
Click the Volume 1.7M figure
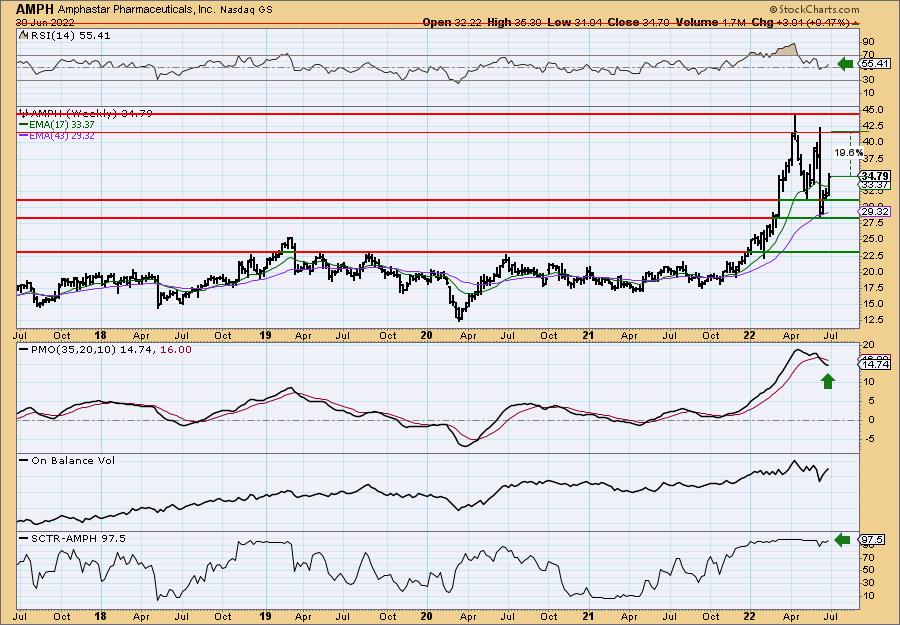[x=711, y=22]
